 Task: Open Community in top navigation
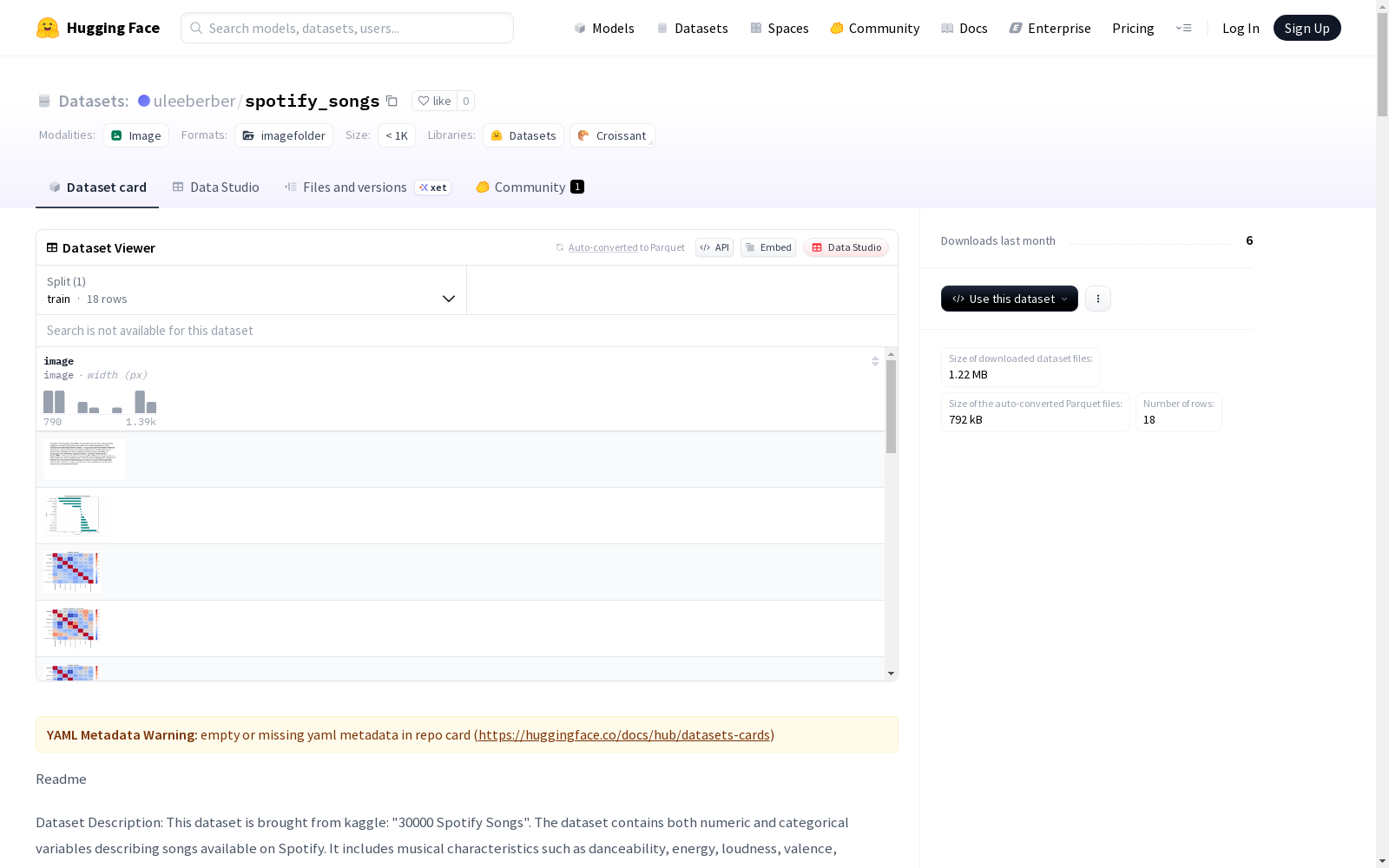pos(874,28)
